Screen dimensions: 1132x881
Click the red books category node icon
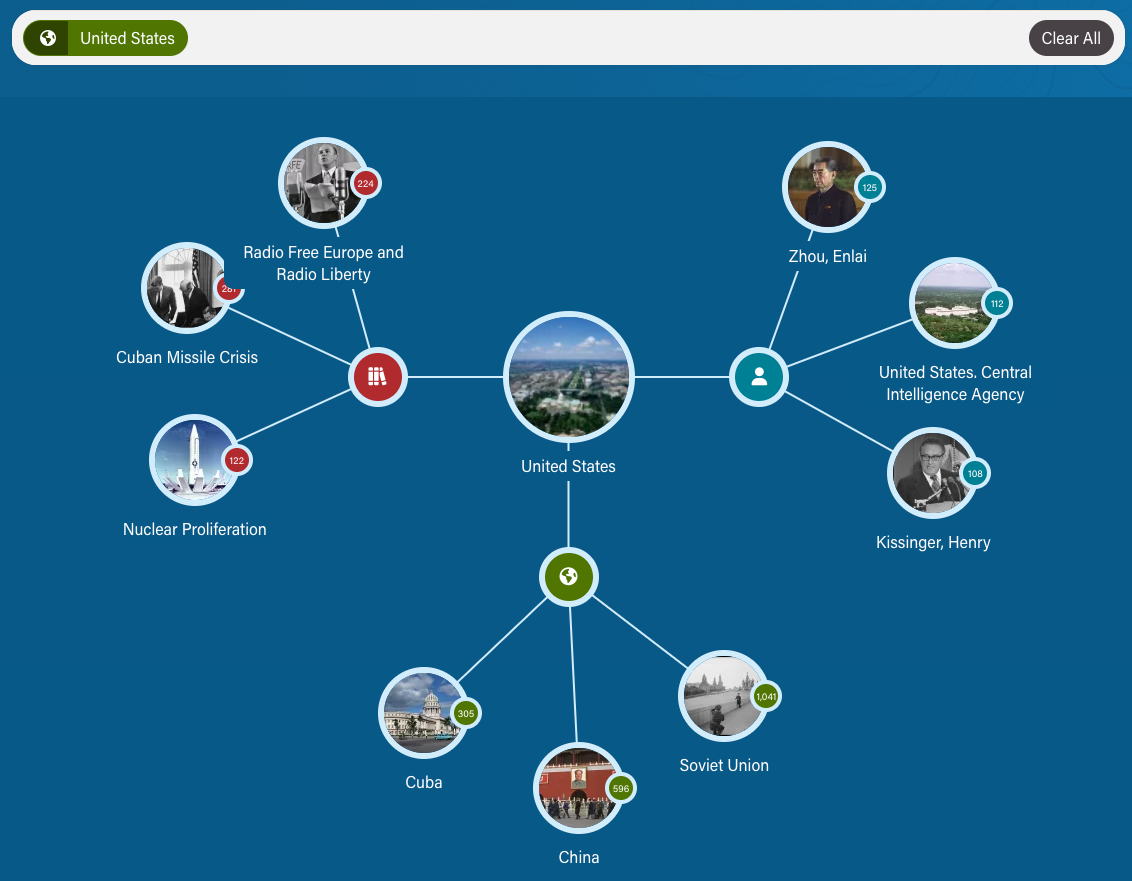pos(378,377)
